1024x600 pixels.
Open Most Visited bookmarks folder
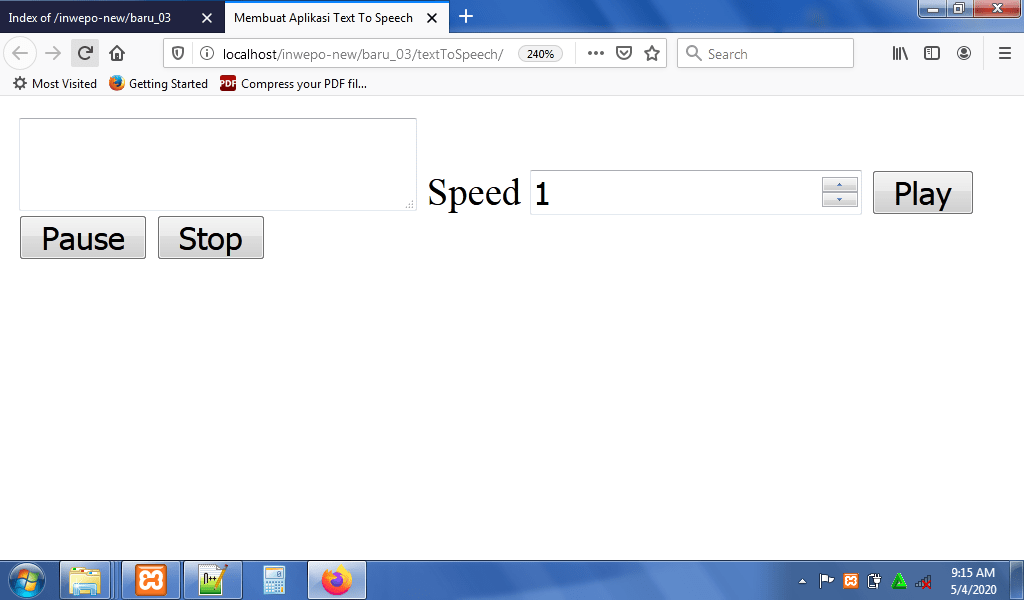point(55,84)
